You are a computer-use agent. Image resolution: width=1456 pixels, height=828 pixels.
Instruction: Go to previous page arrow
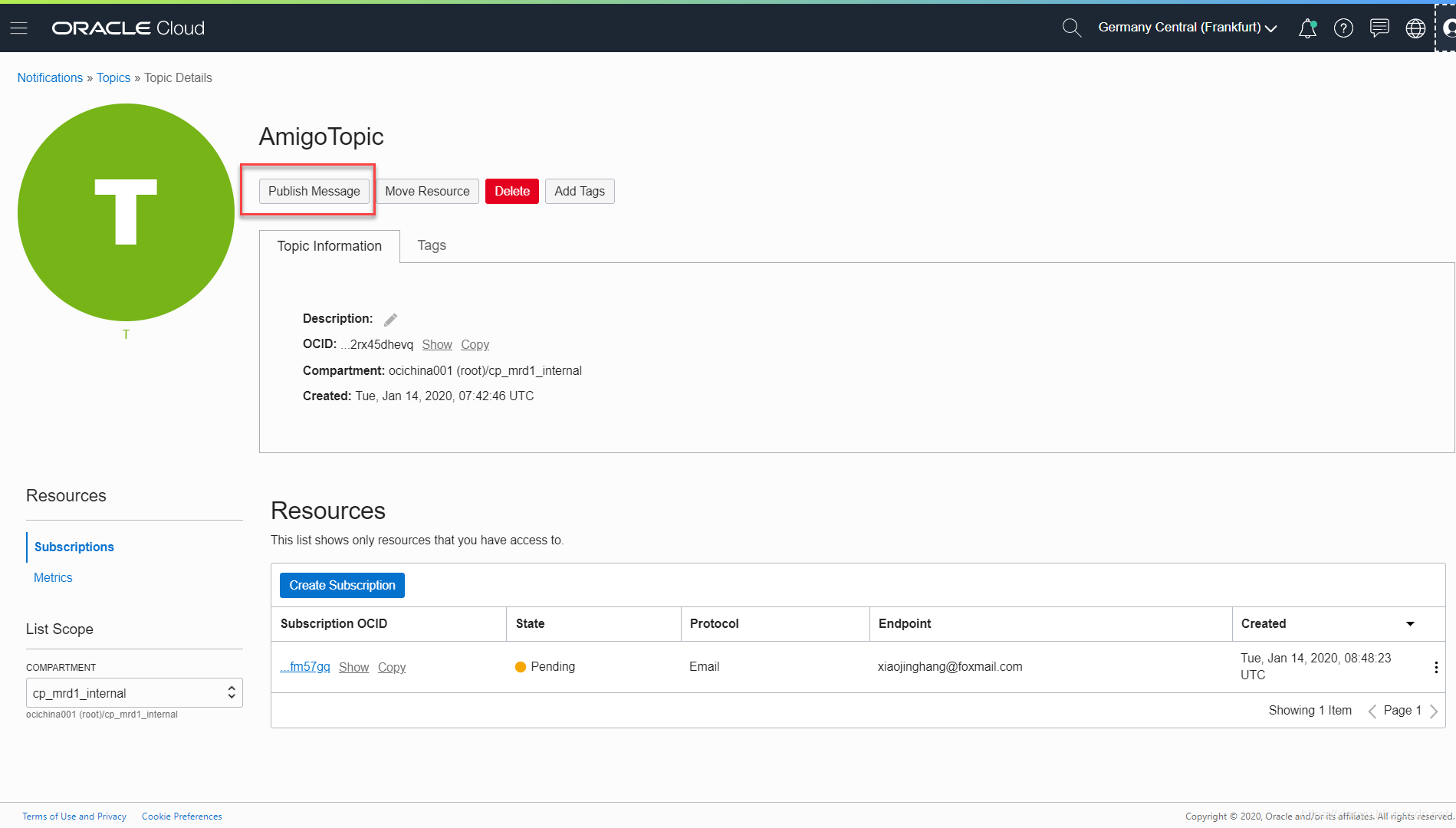(1372, 711)
